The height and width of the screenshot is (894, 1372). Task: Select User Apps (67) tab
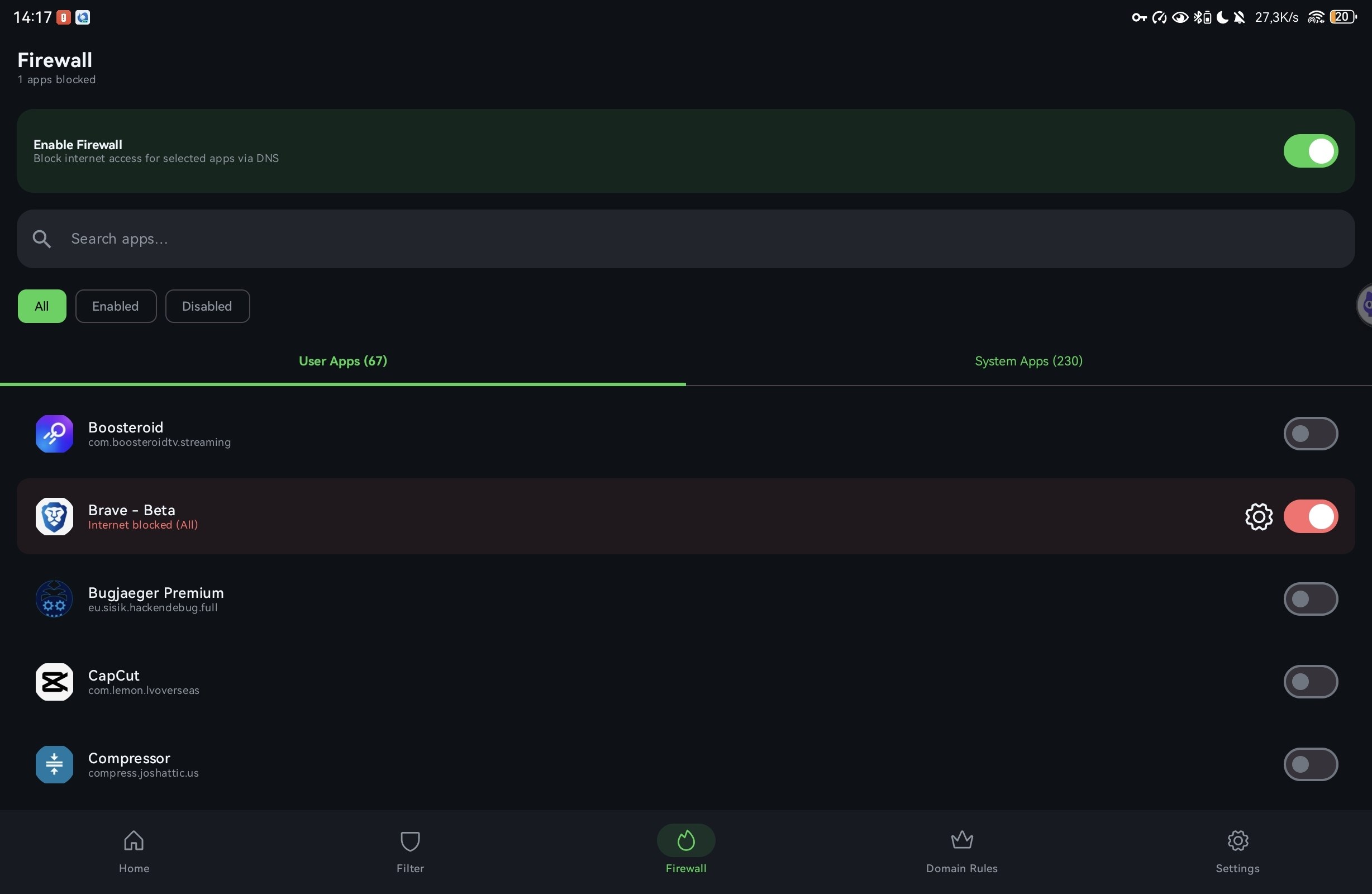(342, 361)
